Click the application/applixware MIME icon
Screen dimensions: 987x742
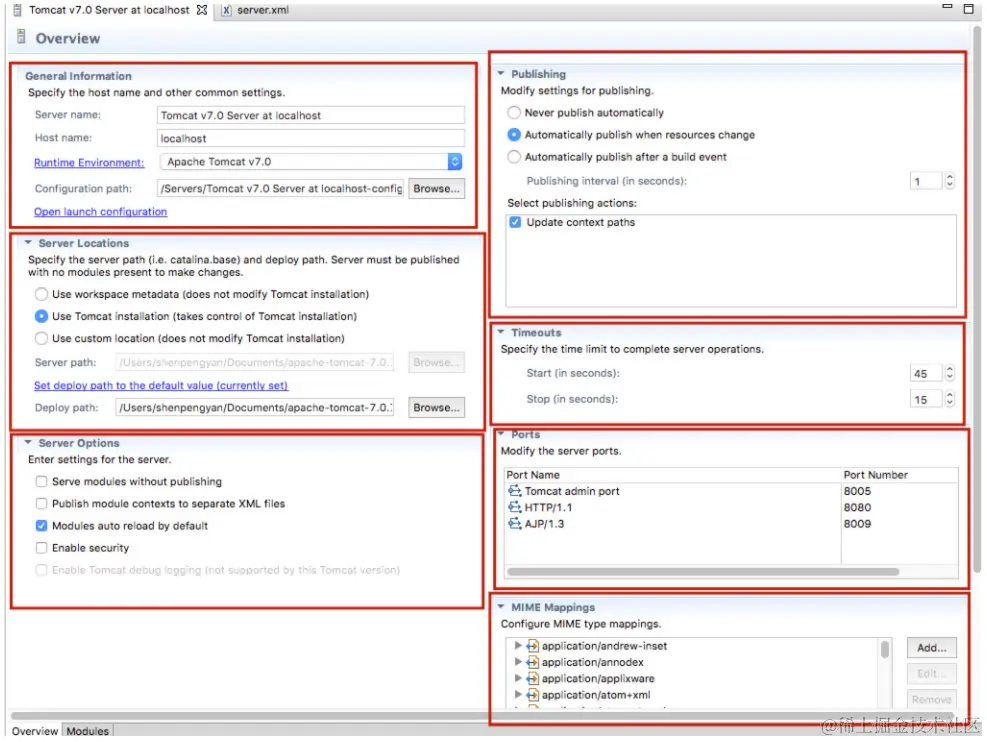point(533,678)
